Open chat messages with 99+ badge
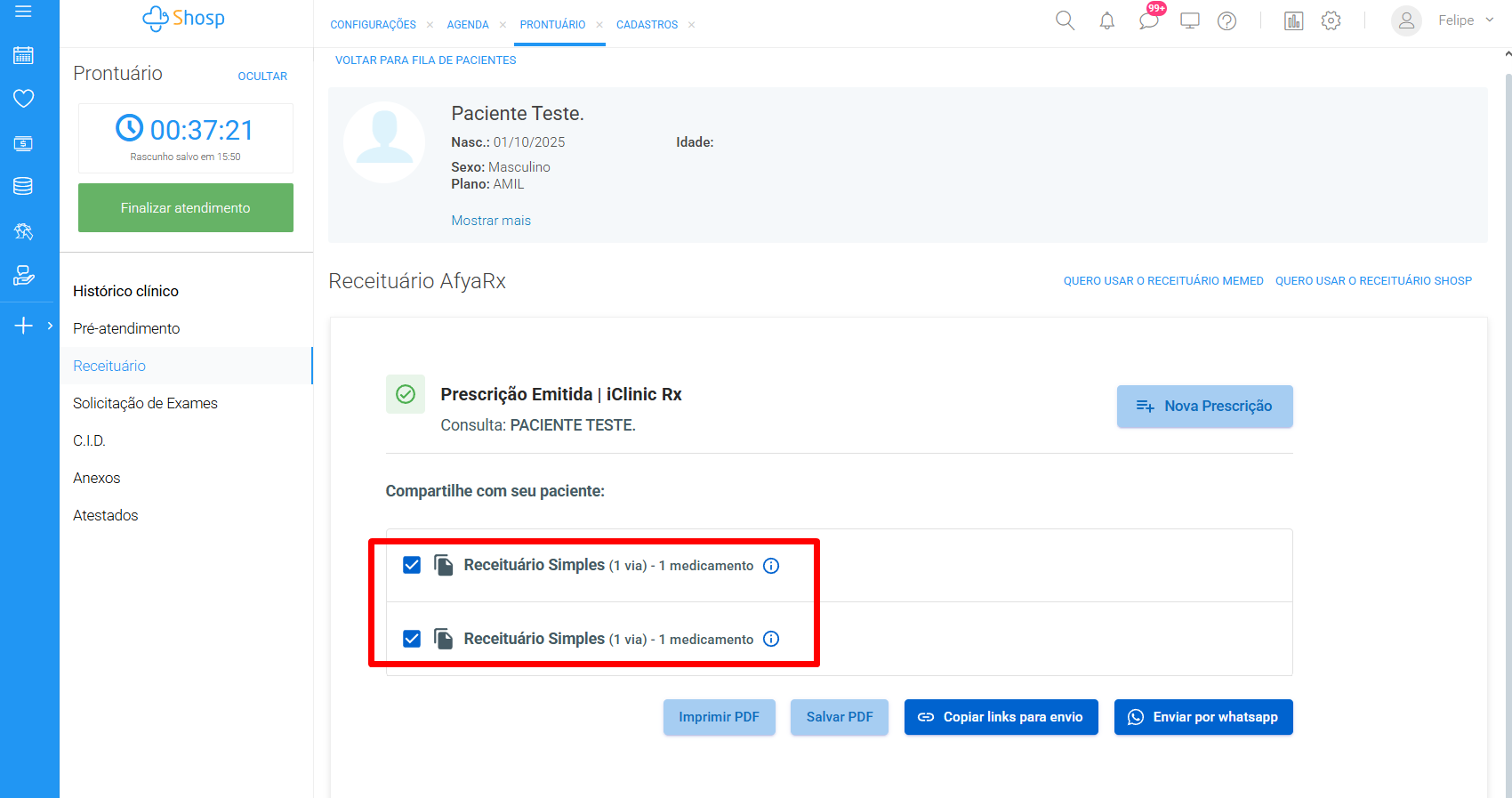The image size is (1512, 798). pos(1149,20)
